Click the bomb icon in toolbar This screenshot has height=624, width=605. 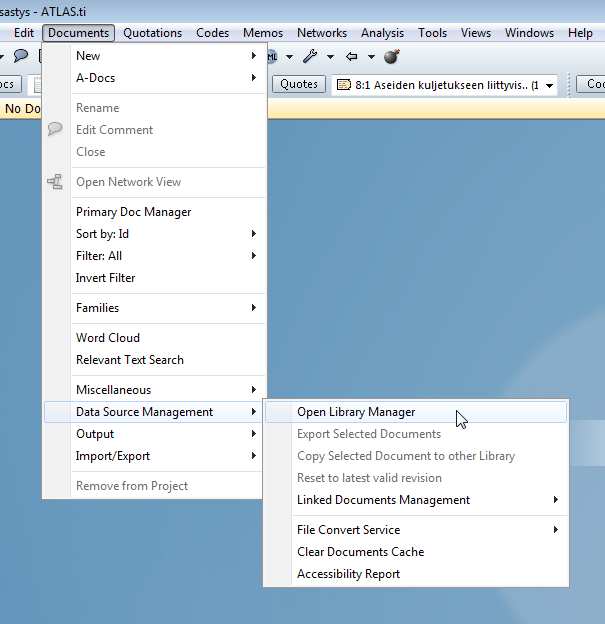click(392, 57)
